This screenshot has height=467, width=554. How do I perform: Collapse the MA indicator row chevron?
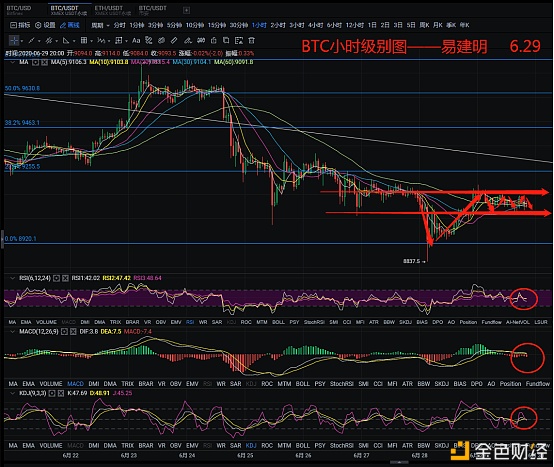pyautogui.click(x=13, y=62)
